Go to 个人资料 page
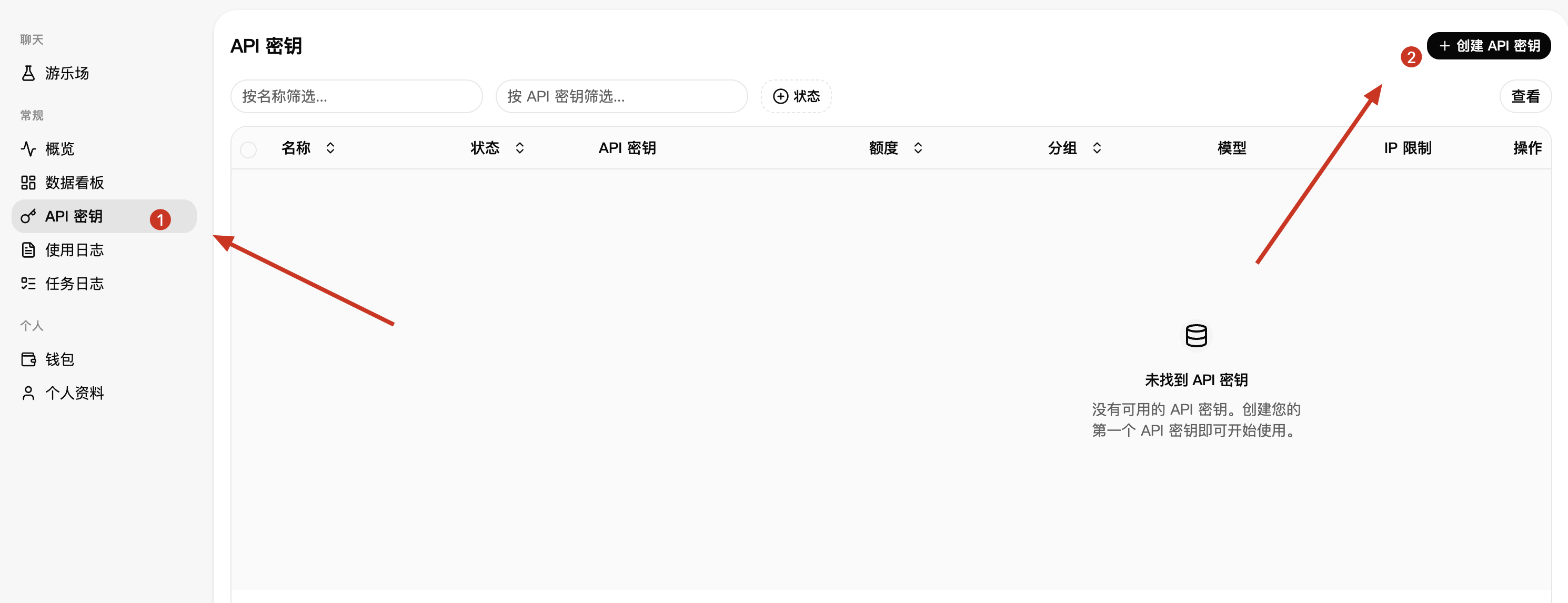1568x603 pixels. [104, 393]
